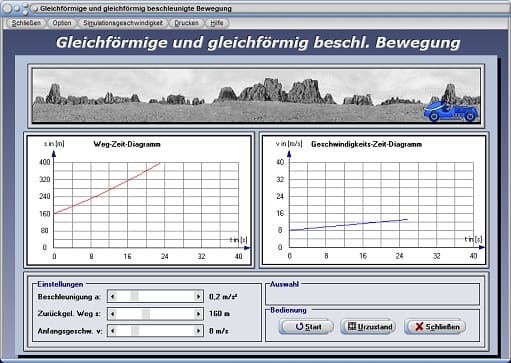Click the landscape panorama image

pyautogui.click(x=256, y=96)
